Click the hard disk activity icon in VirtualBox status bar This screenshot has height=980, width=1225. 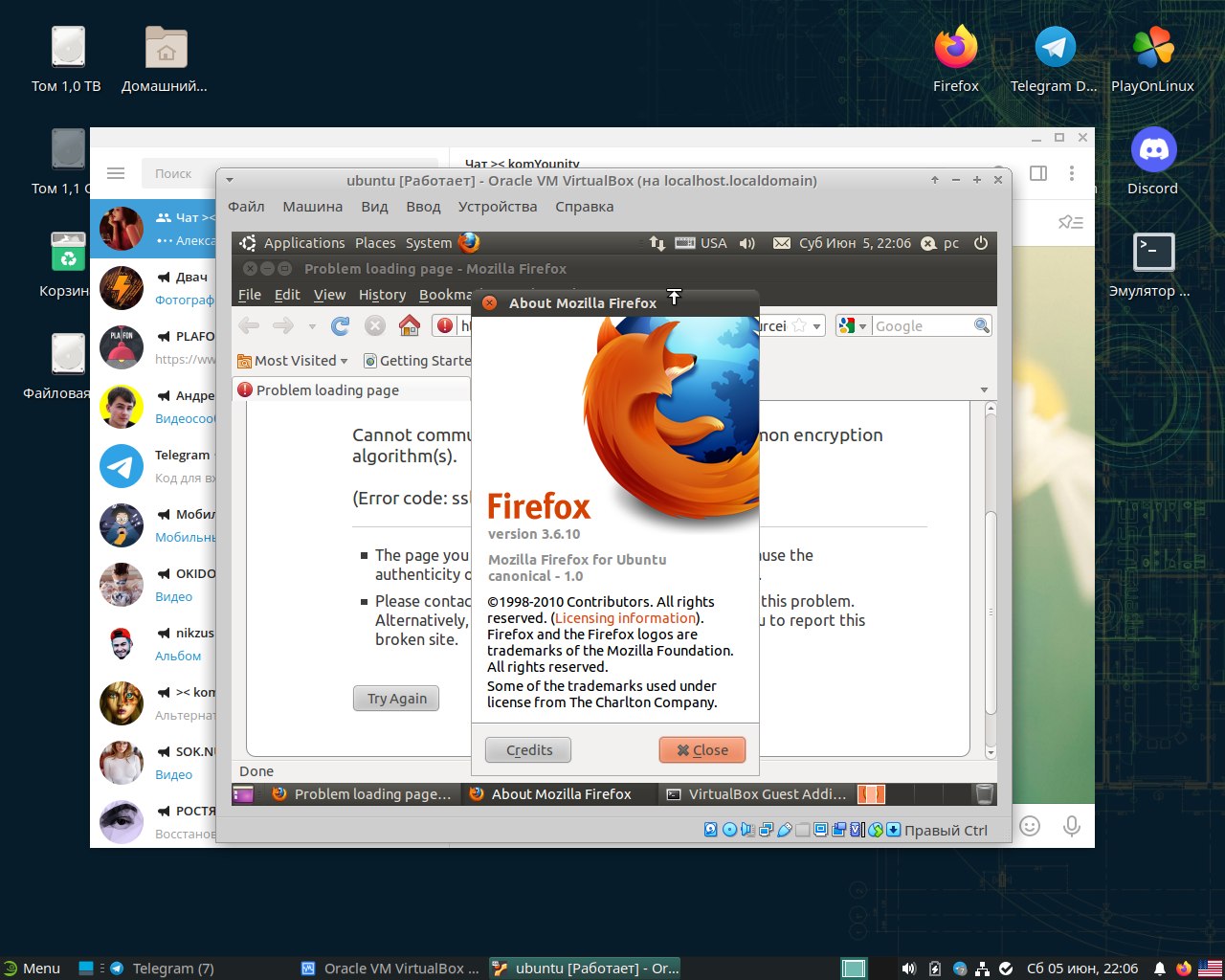pos(710,830)
